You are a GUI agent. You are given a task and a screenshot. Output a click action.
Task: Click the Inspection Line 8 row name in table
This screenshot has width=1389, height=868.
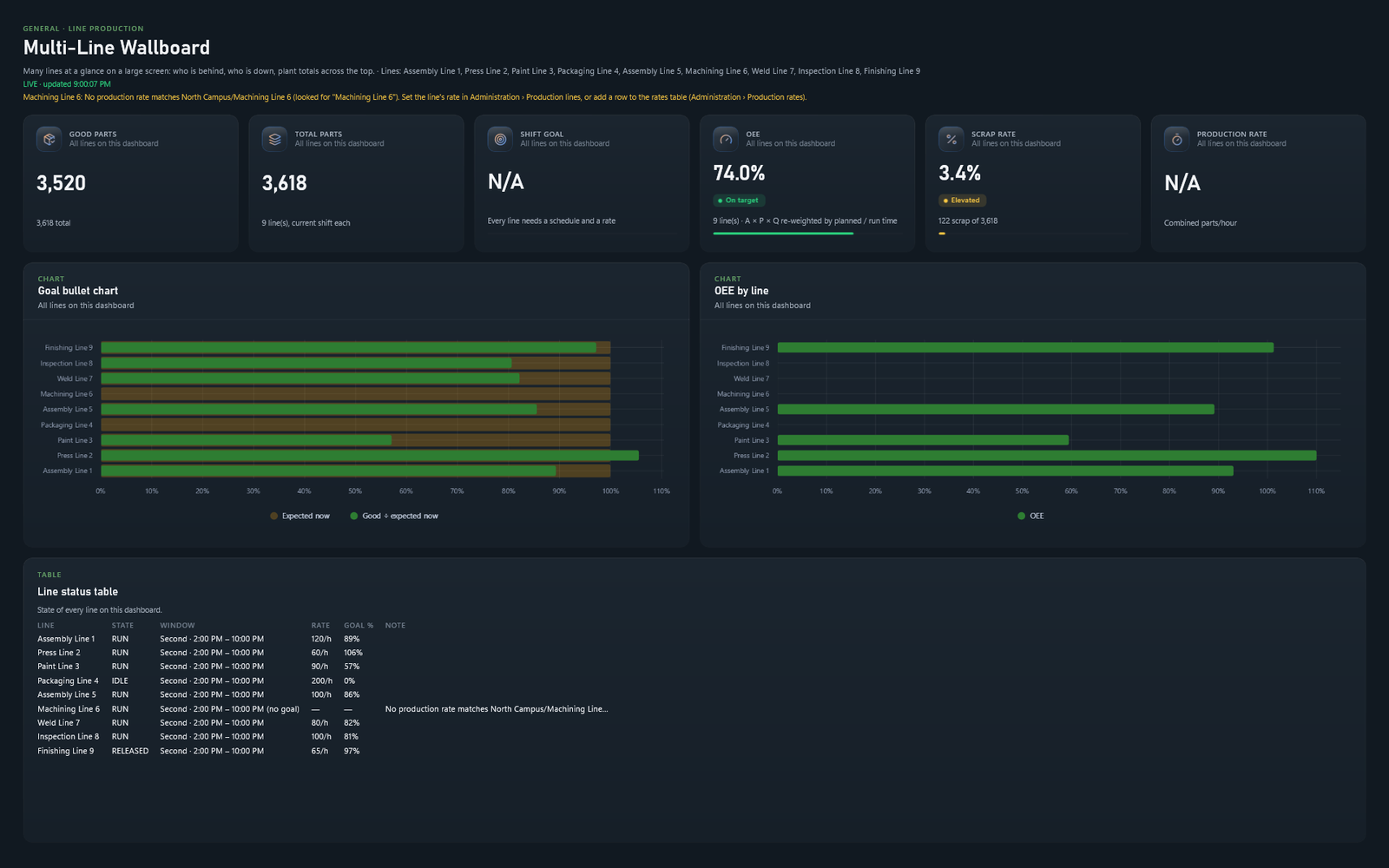click(x=68, y=737)
